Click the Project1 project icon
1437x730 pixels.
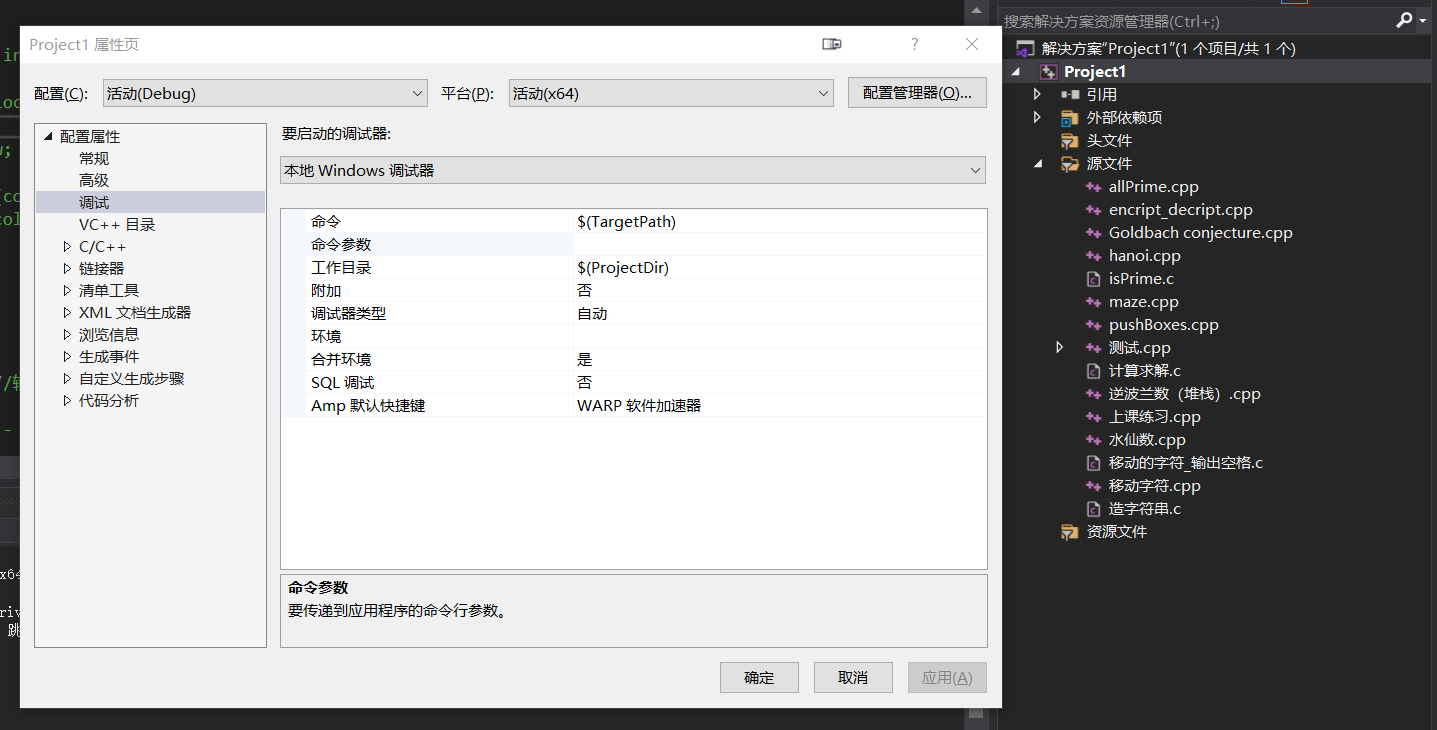point(1048,72)
